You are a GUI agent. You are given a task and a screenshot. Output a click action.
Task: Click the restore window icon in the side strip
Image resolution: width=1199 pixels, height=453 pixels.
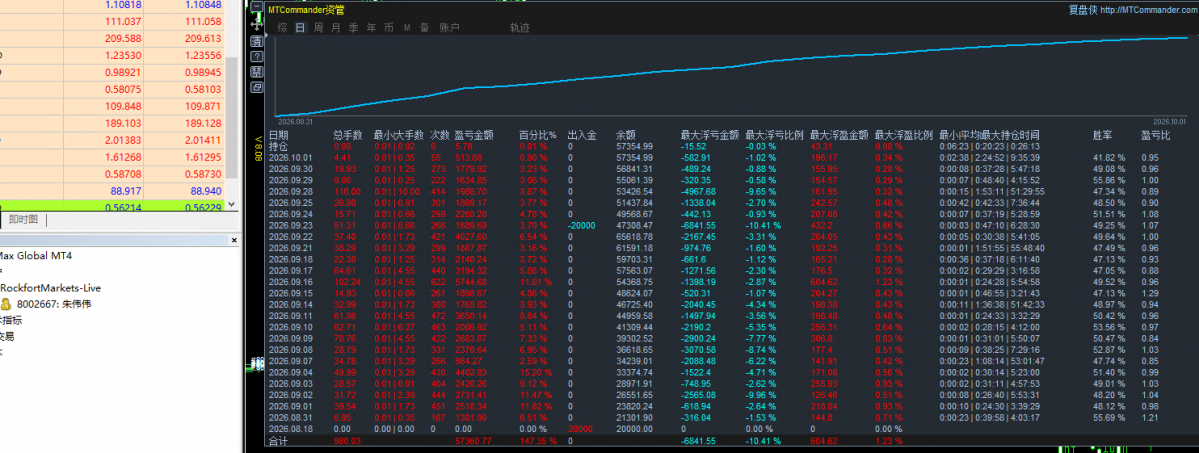coord(257,88)
